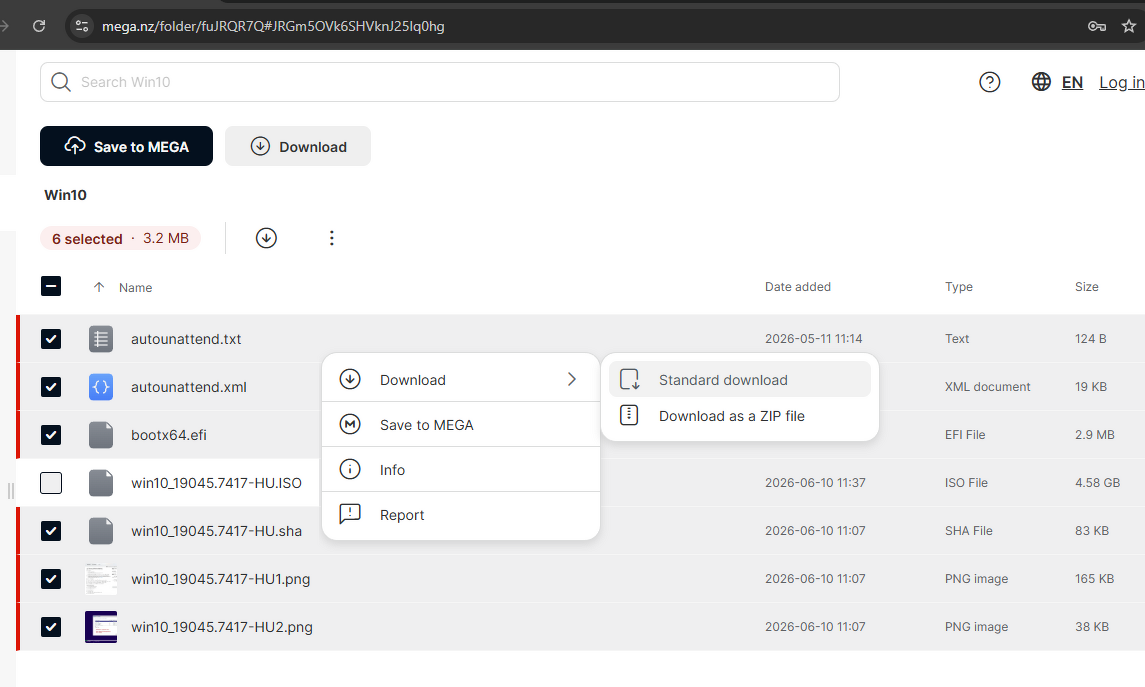Open EN language selector
Viewport: 1145px width, 687px height.
(x=1072, y=82)
